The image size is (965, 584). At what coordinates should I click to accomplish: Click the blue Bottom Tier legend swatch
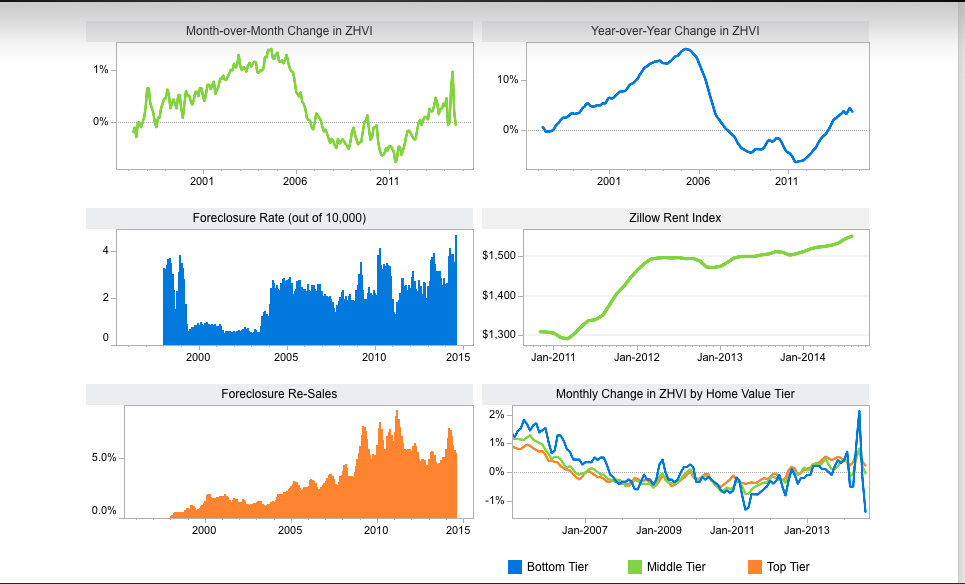click(515, 567)
